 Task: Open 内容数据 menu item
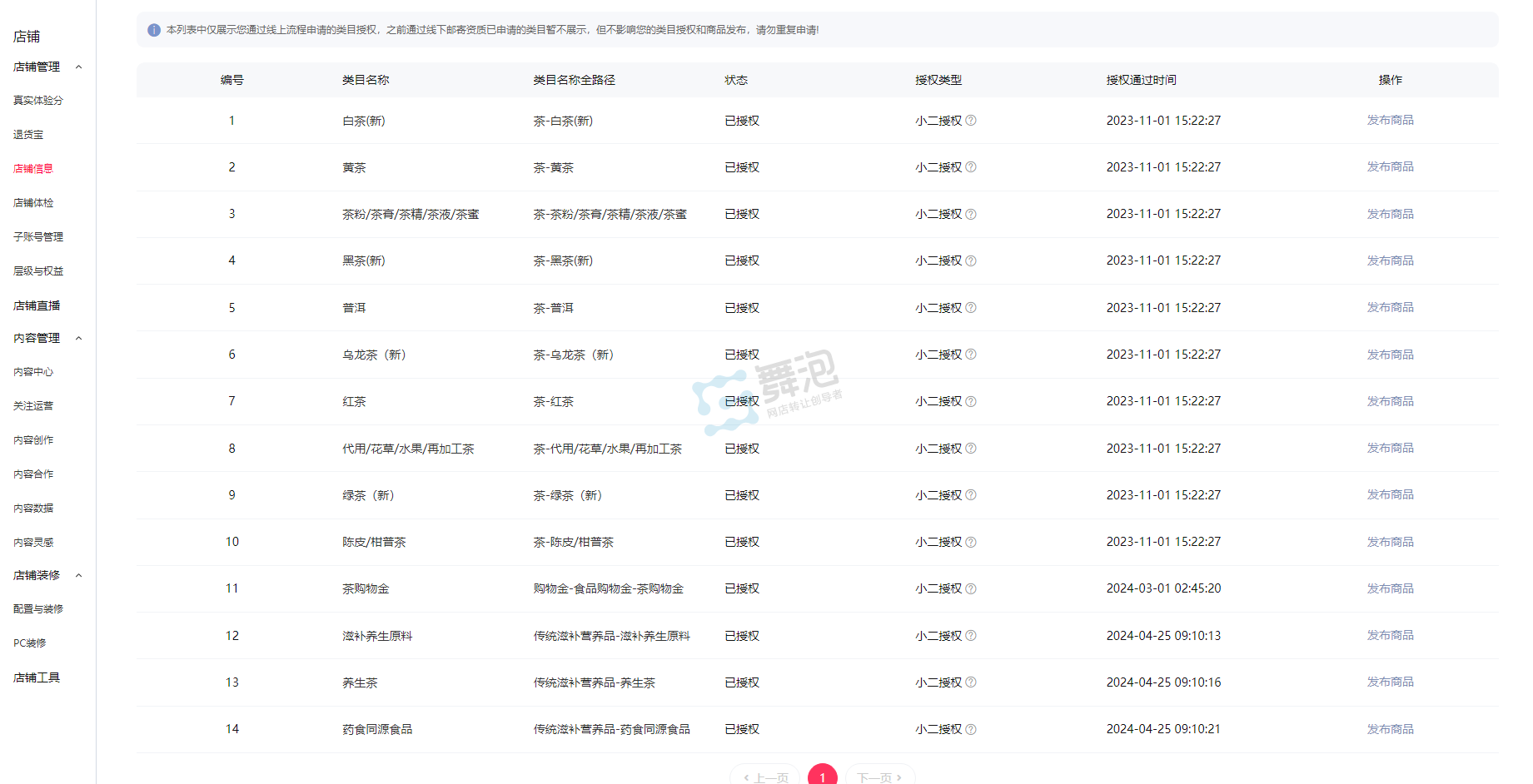(33, 509)
